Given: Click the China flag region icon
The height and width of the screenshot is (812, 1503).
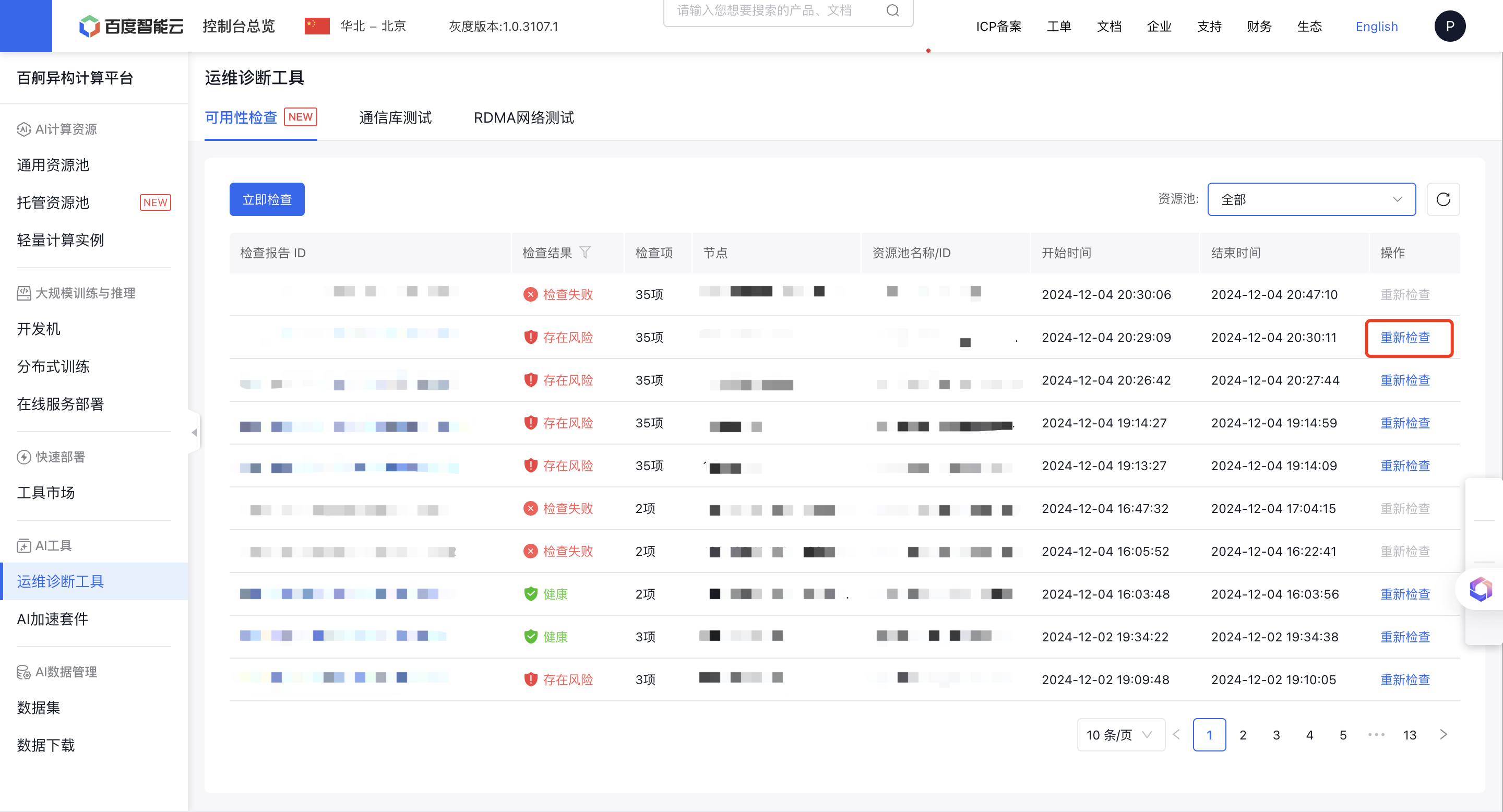Looking at the screenshot, I should tap(317, 26).
